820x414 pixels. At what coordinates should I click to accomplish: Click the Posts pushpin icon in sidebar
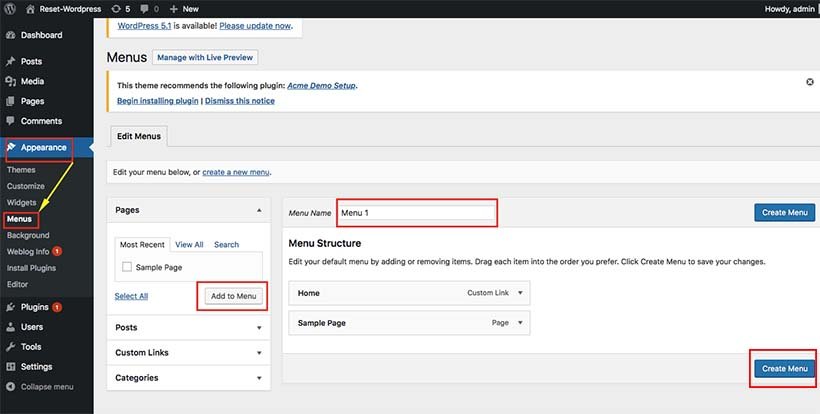click(x=10, y=61)
